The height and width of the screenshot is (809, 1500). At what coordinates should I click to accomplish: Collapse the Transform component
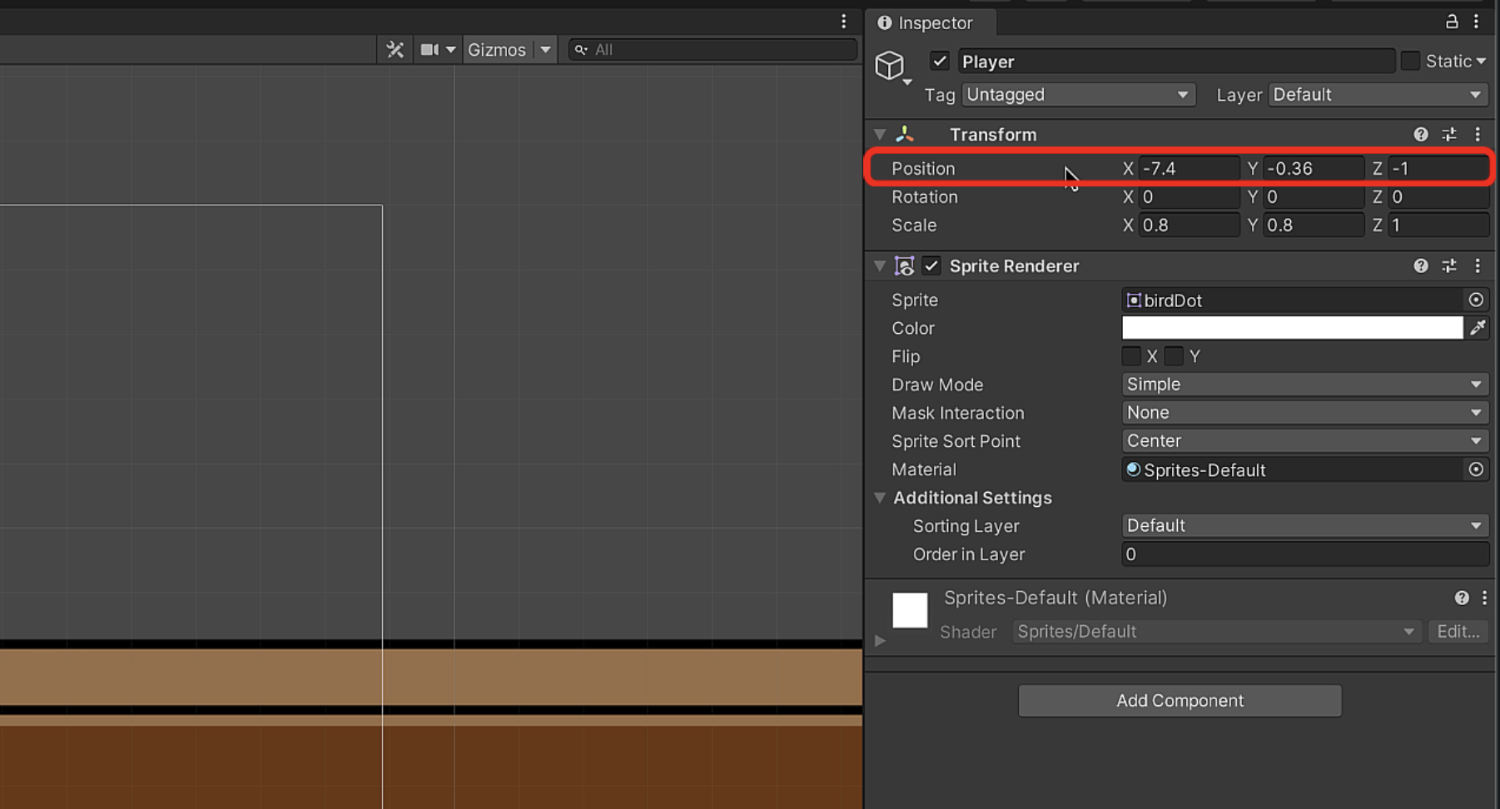[880, 135]
